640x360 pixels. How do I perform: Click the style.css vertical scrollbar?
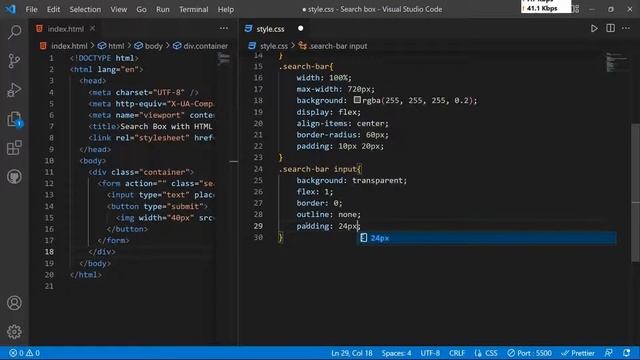pyautogui.click(x=635, y=192)
